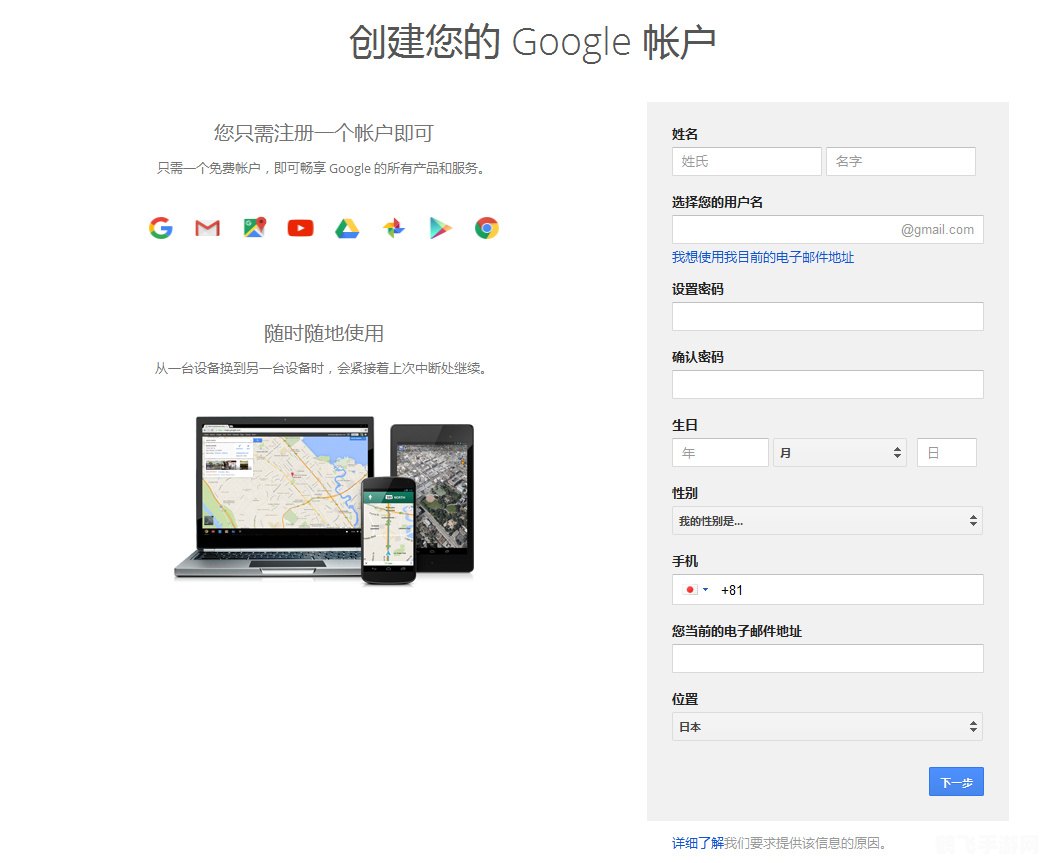Open the Google Play store icon
Viewport: 1045px width, 863px height.
coord(439,227)
